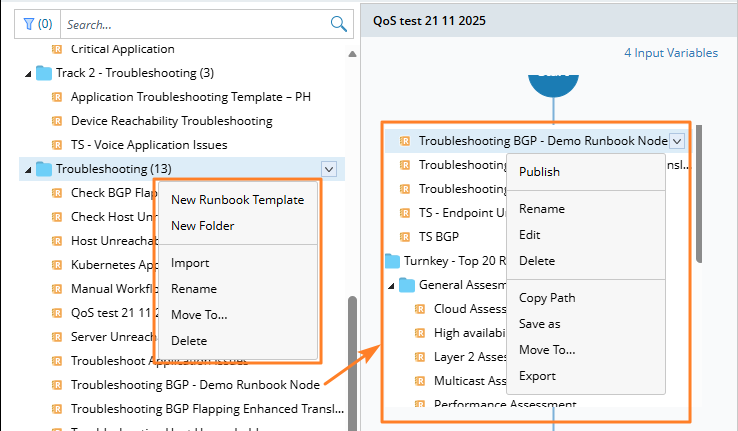Click the General Assessment folder icon
Screen dimensions: 738x431
pos(407,285)
